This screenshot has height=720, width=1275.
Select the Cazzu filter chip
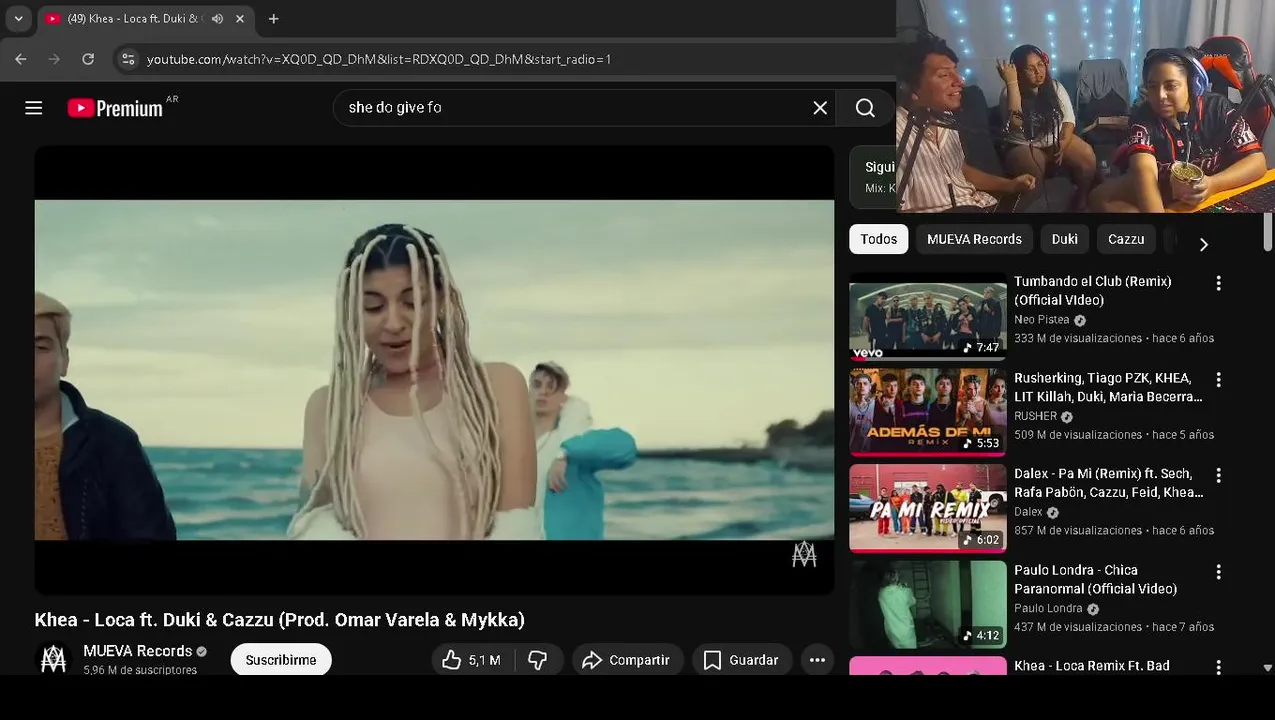click(1126, 239)
